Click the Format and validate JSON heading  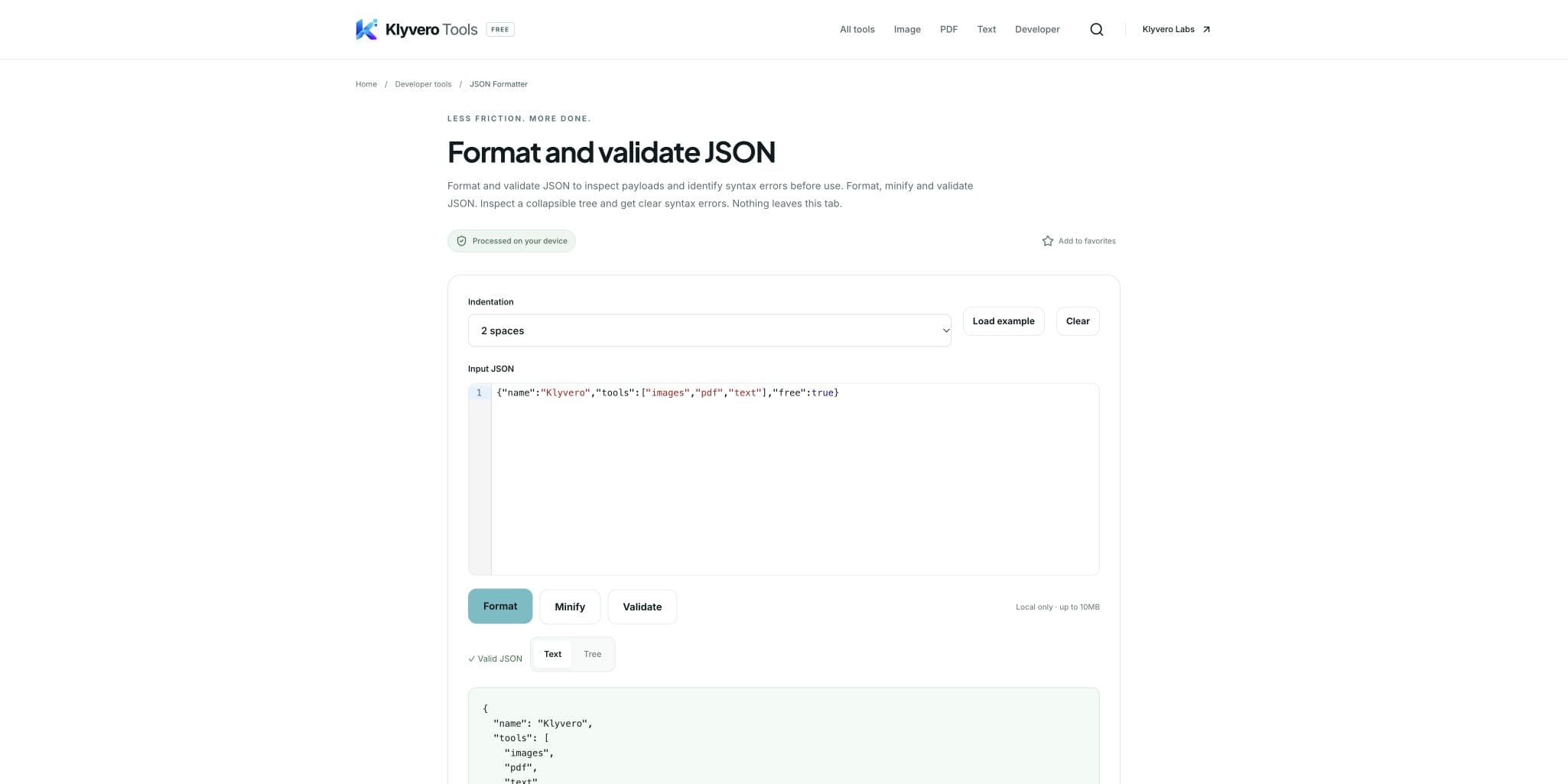[x=611, y=151]
